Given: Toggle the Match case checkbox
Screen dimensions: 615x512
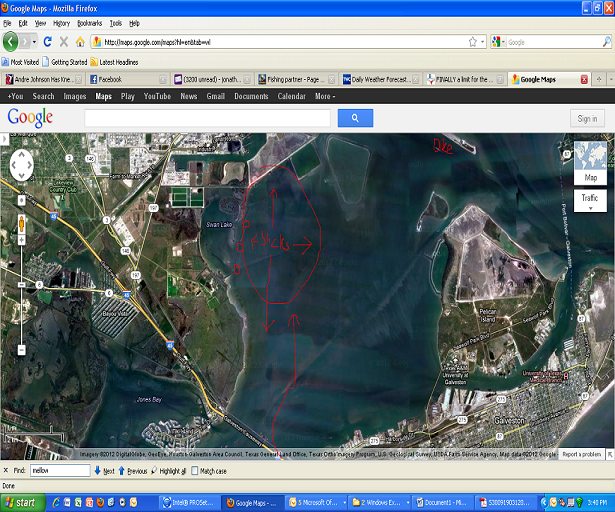Looking at the screenshot, I should click(195, 470).
